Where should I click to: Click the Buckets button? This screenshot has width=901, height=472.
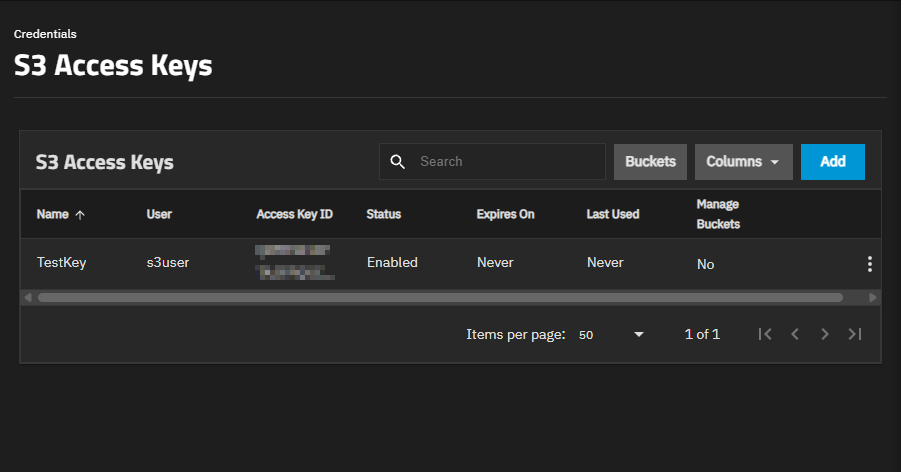(650, 162)
